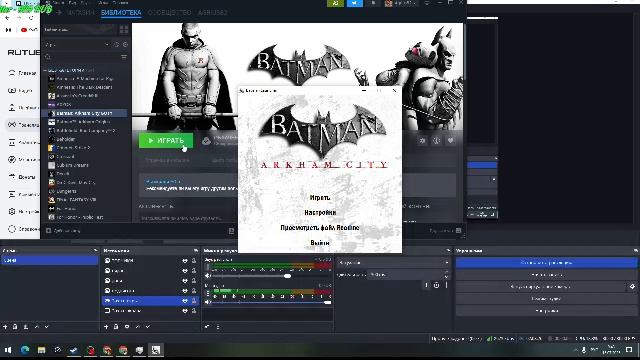Viewport: 640px width, 360px height.
Task: Move scene up arrow in Scenes toolbar
Action: click(x=36, y=327)
